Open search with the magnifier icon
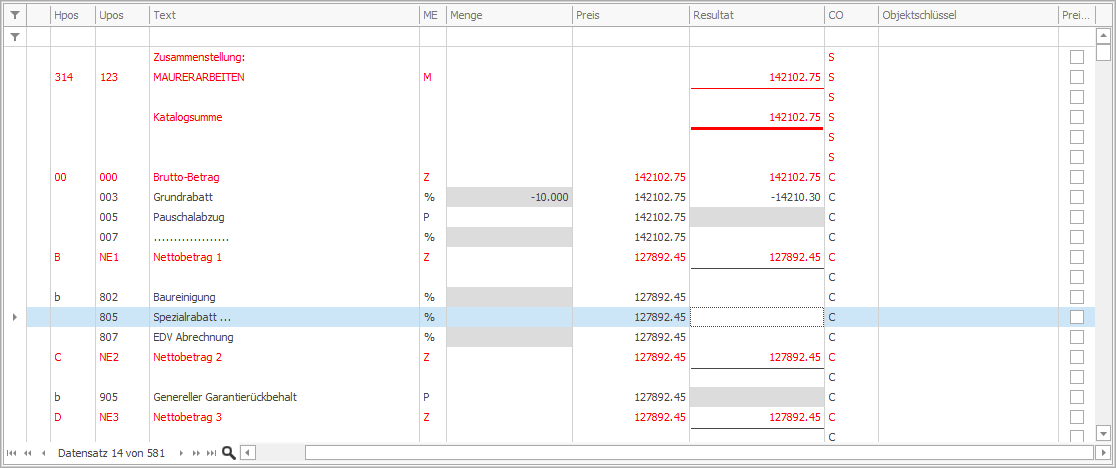Viewport: 1116px width, 468px height. point(228,452)
